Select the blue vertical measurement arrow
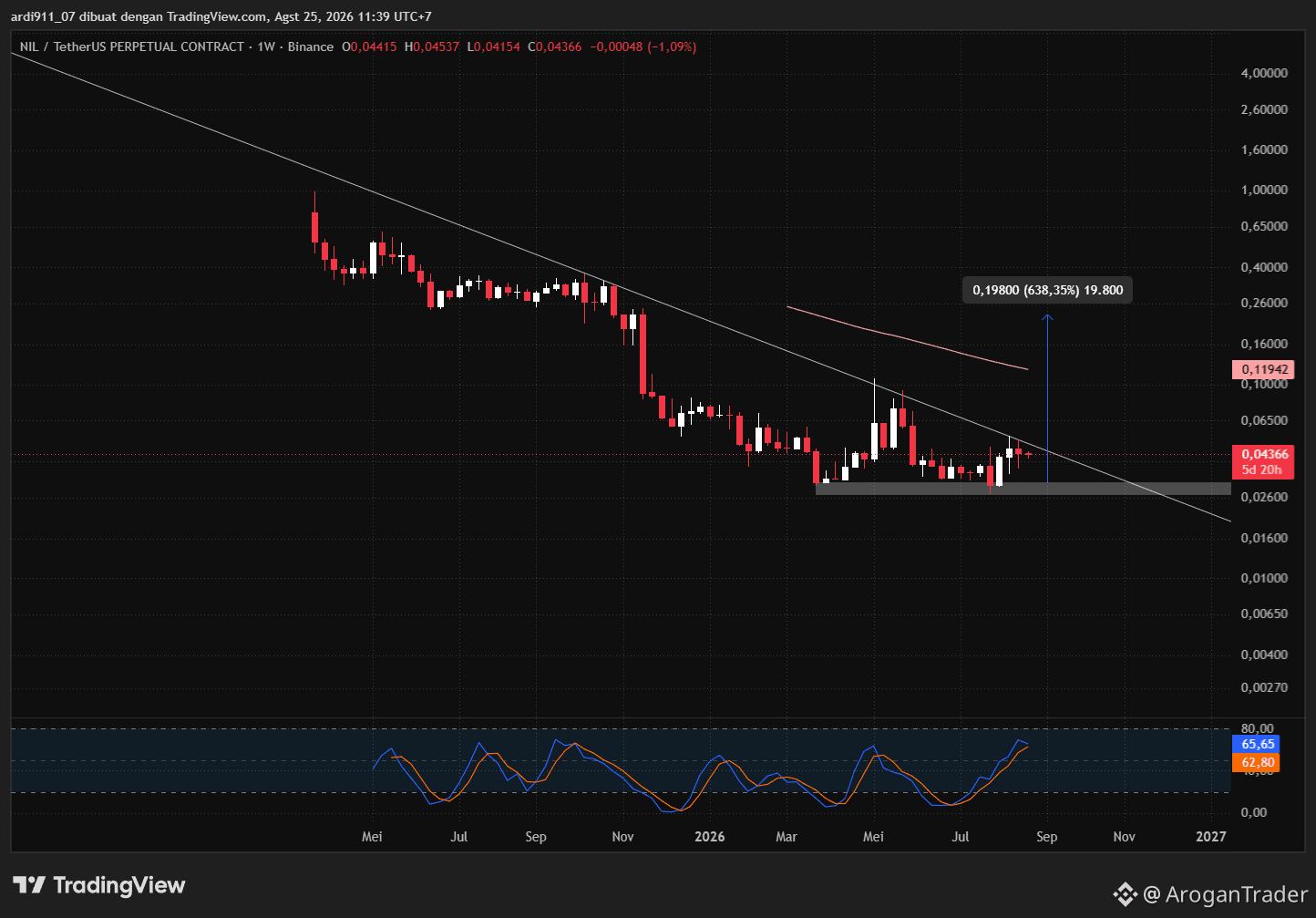1316x918 pixels. click(1047, 398)
